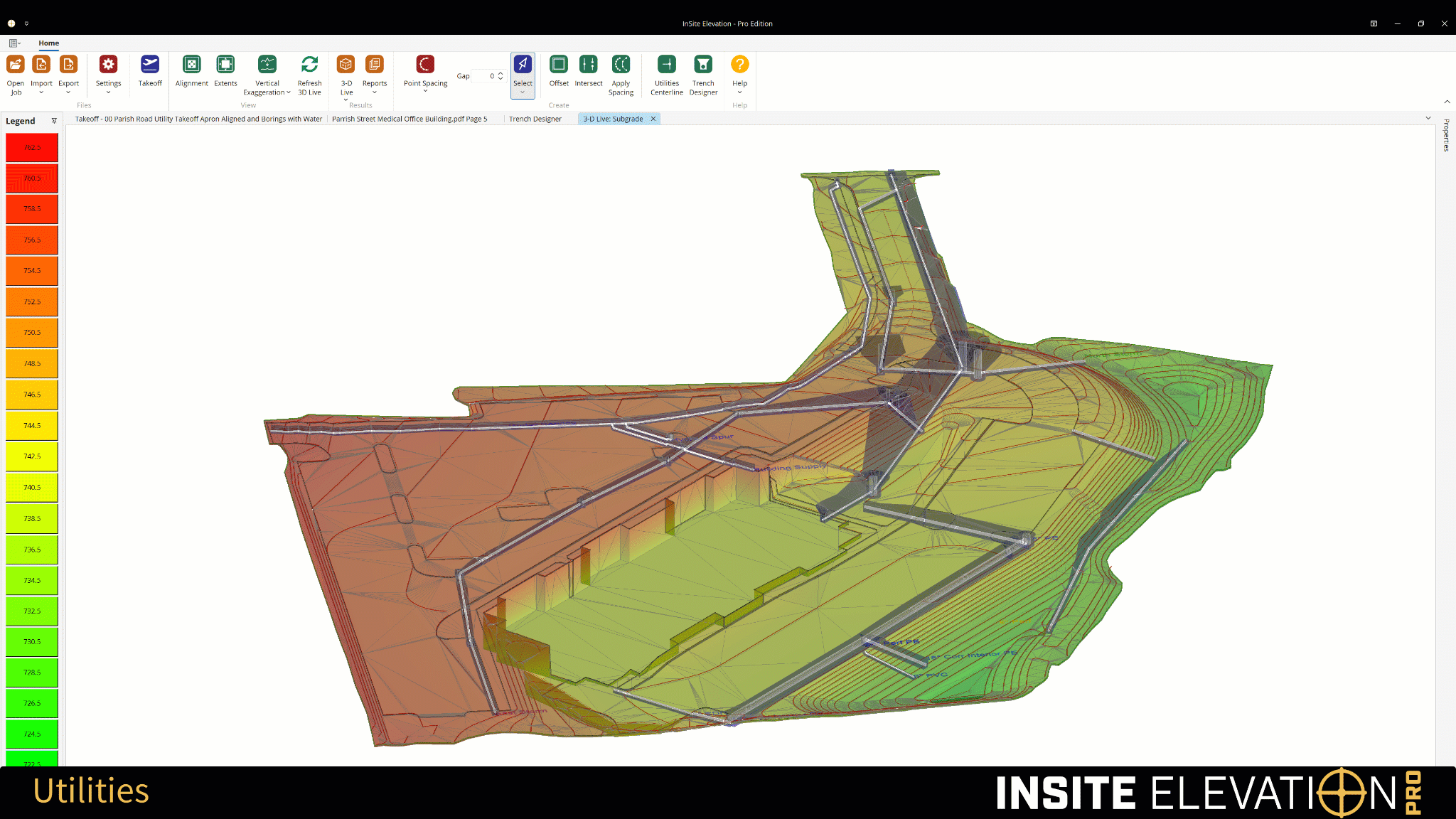Click the Open Job icon
The height and width of the screenshot is (819, 1456).
click(16, 65)
